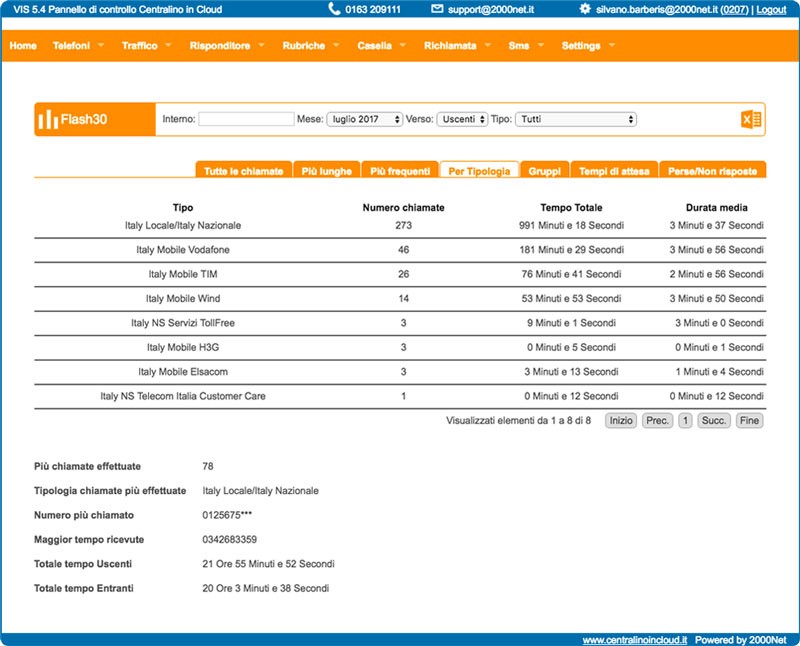Screen dimensions: 800x646
Task: Switch to Più lunghe tab
Action: (x=327, y=170)
